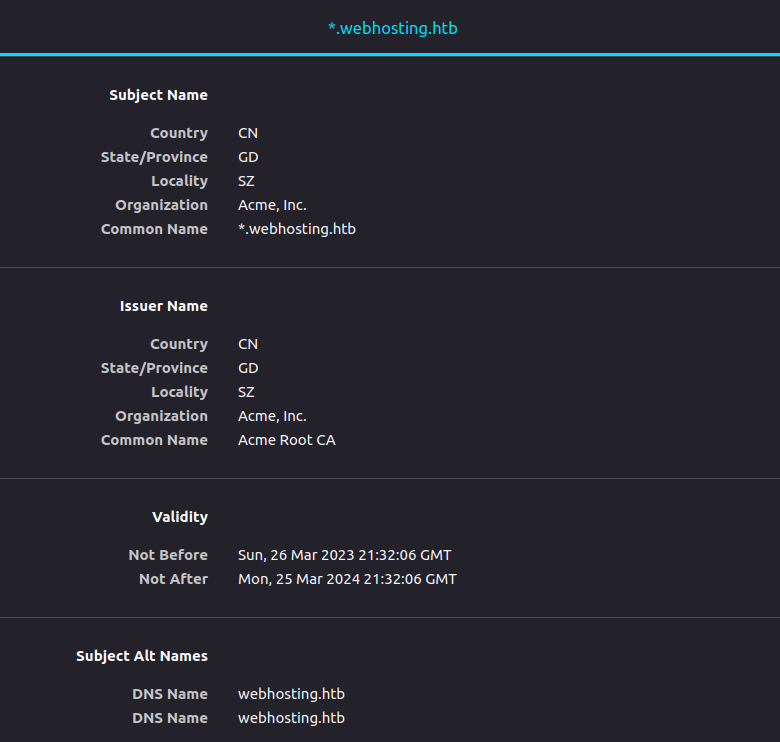Click the Subject Alt Names heading
The image size is (780, 742).
[142, 656]
